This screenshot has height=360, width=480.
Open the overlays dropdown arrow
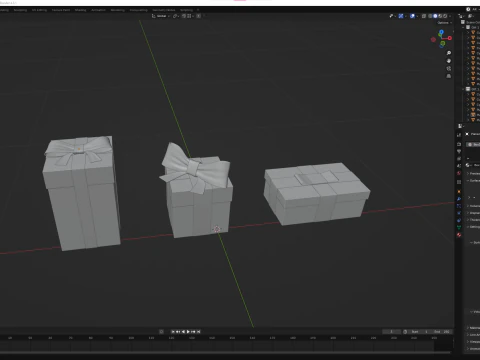(x=417, y=16)
